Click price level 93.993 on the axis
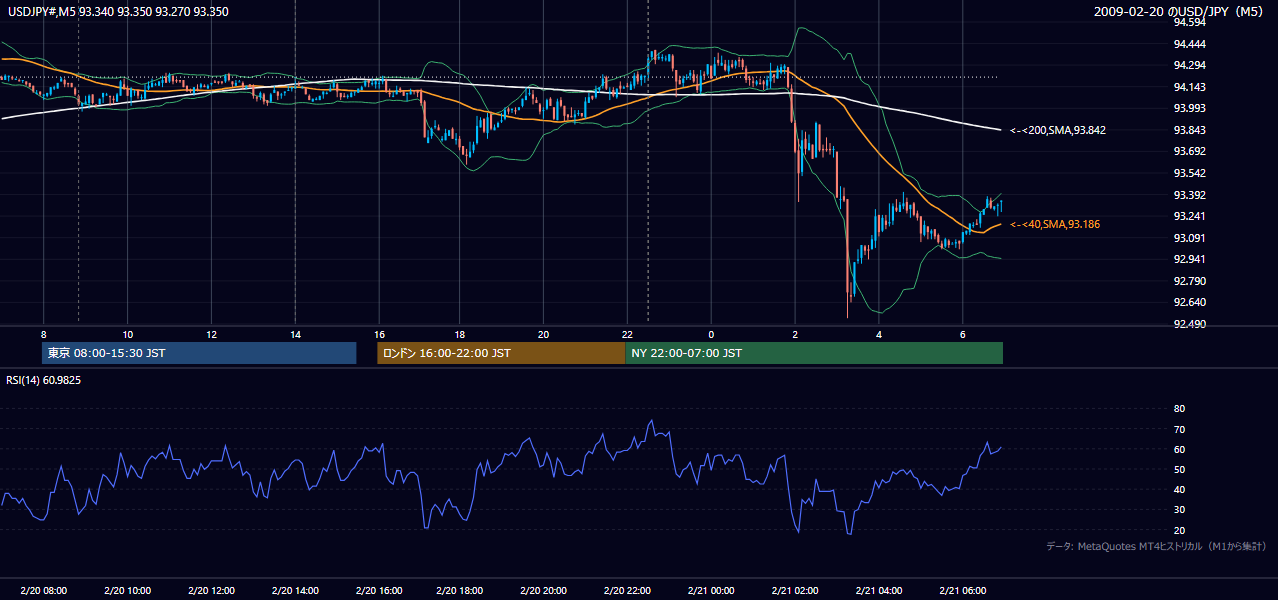 1189,108
